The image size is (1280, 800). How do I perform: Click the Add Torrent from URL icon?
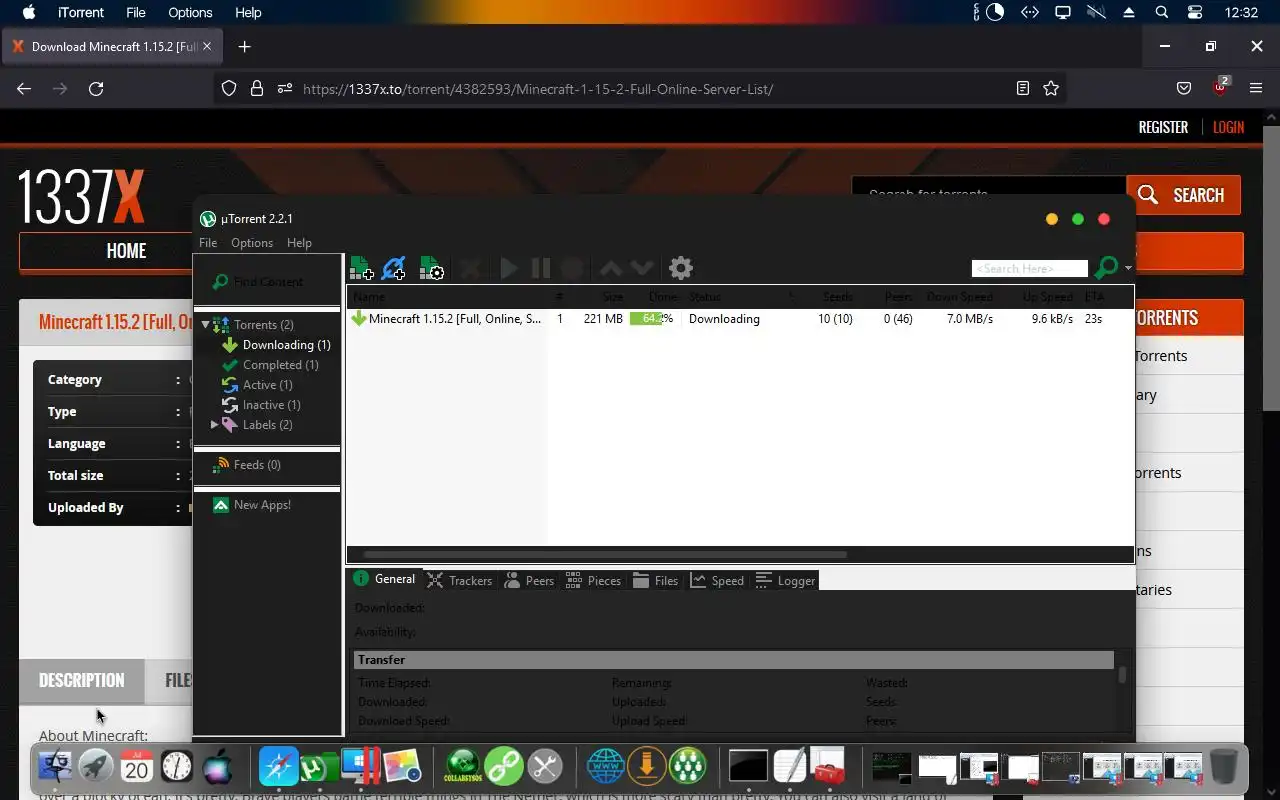click(394, 268)
